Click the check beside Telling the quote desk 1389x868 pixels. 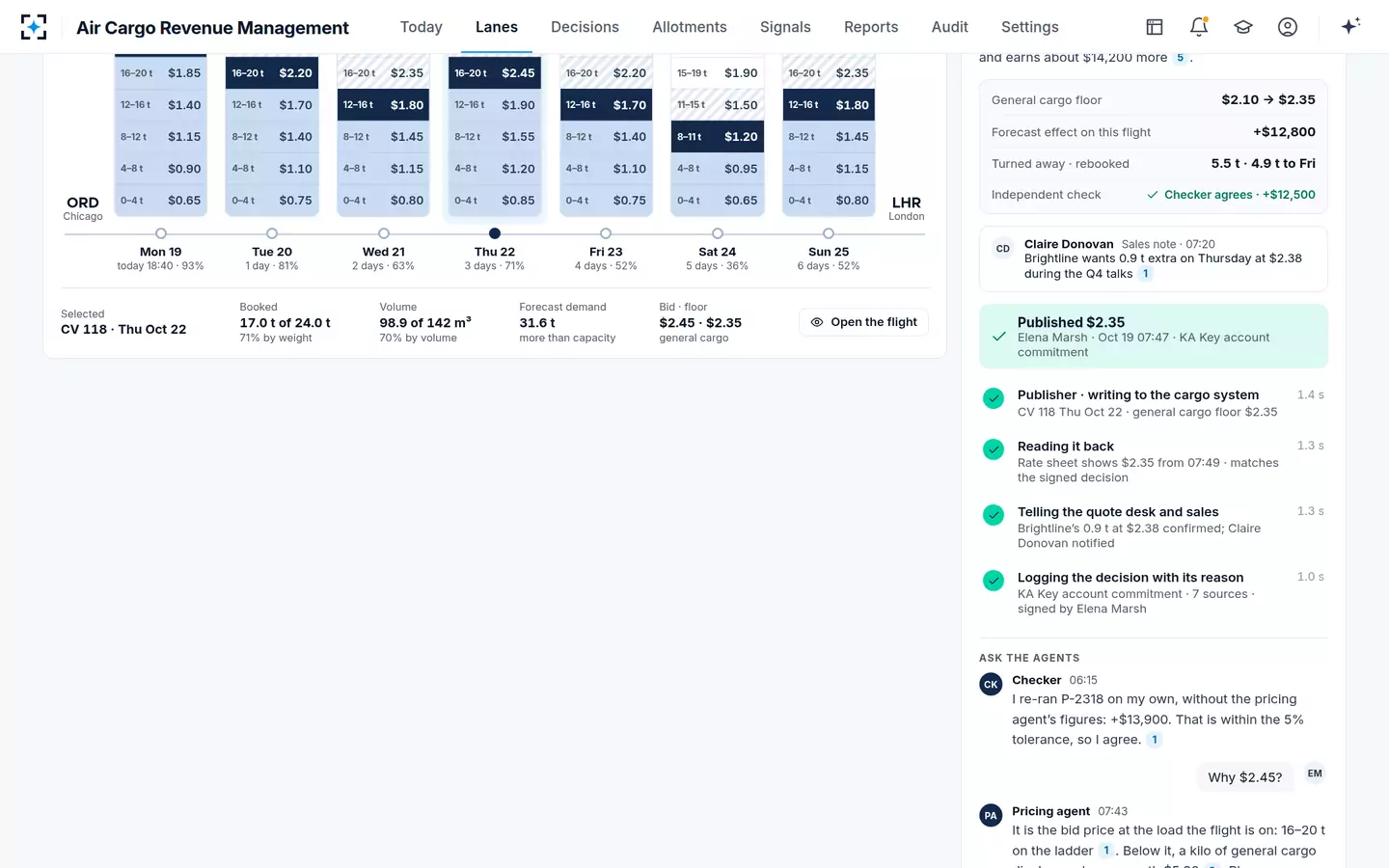994,515
